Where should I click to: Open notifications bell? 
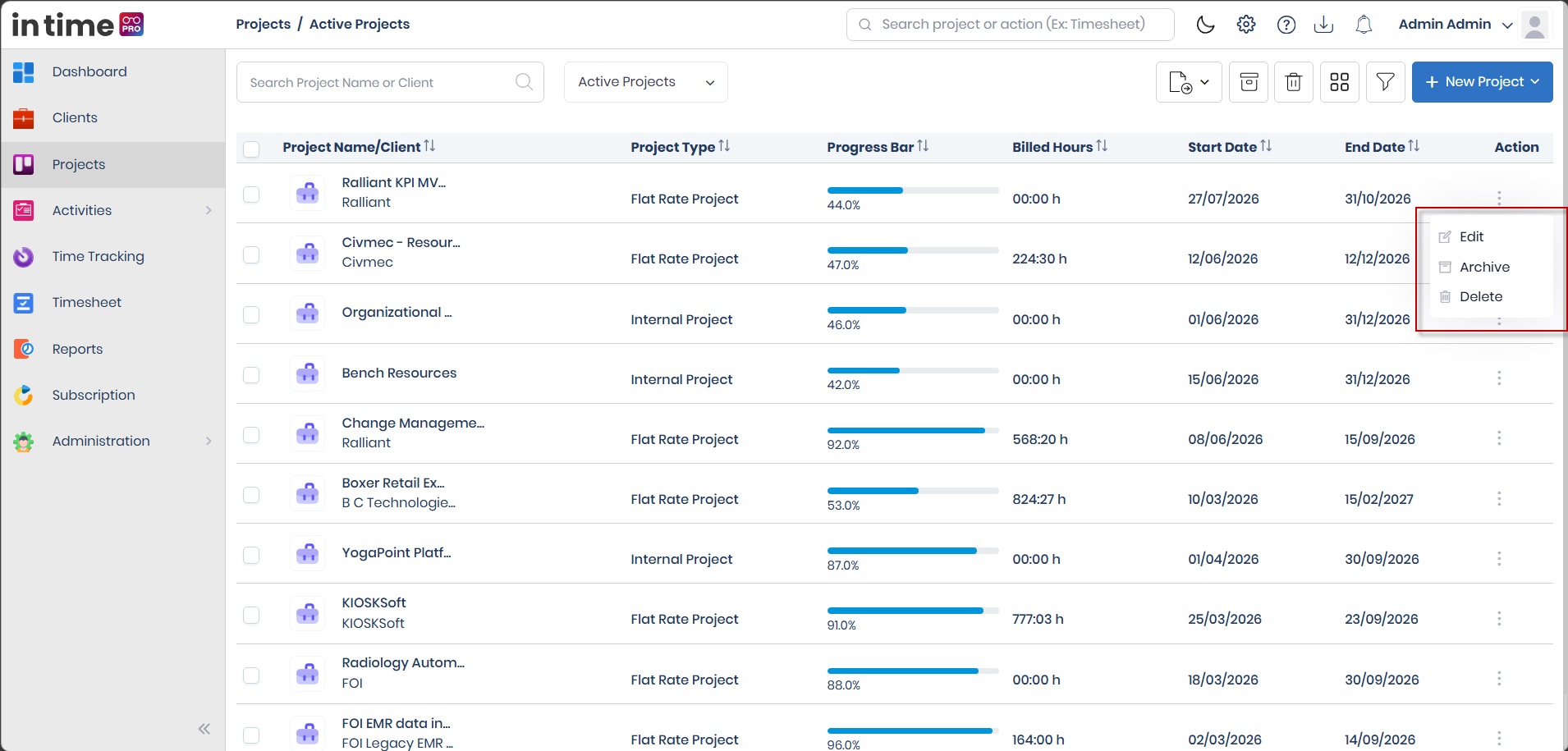[1364, 25]
